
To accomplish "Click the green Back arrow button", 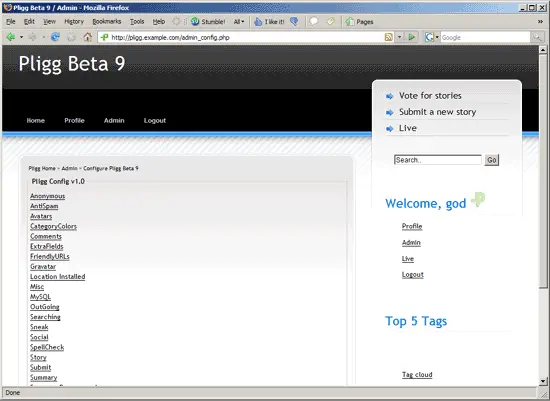I will [11, 36].
